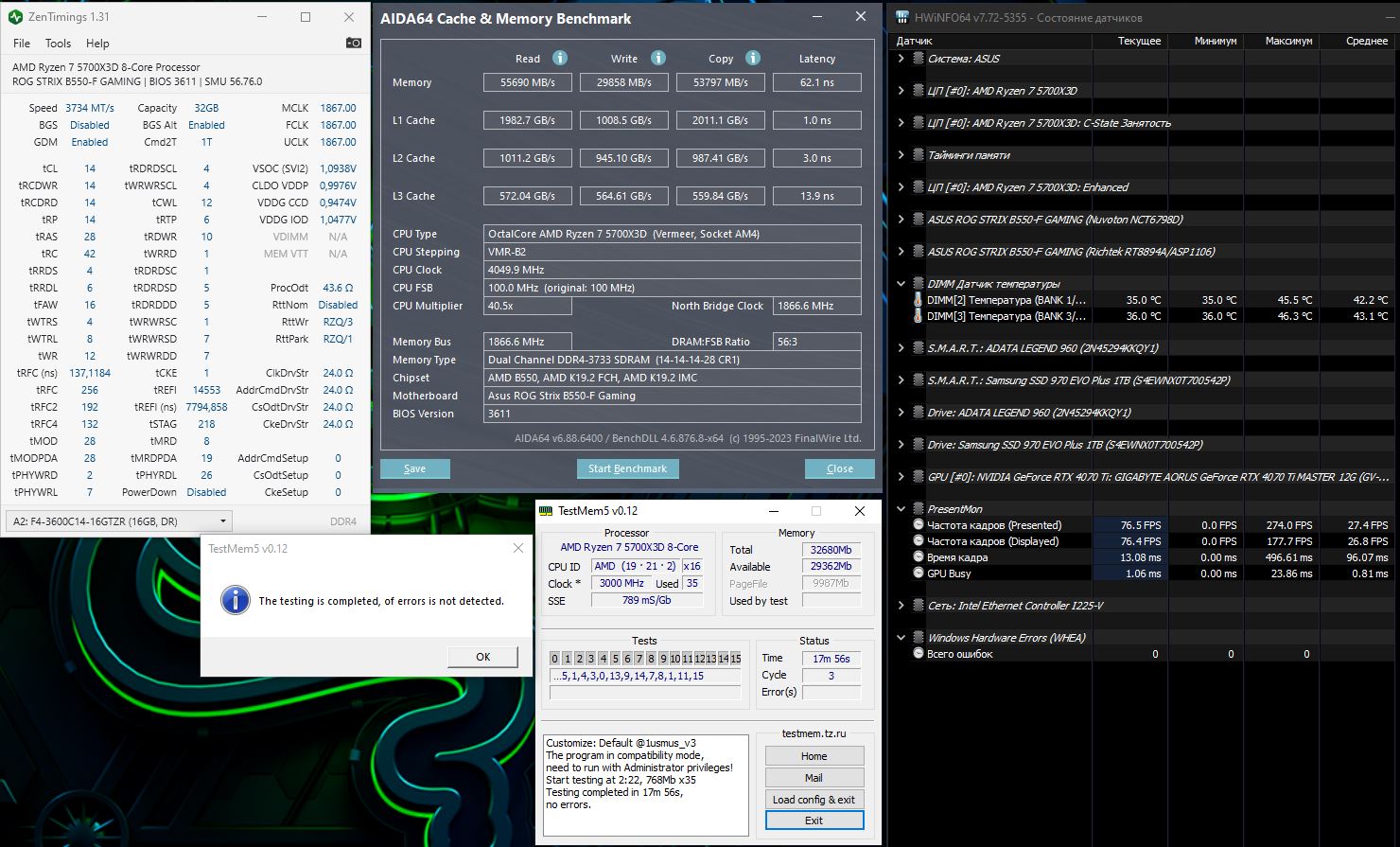Click the info icon next to Write
The height and width of the screenshot is (847, 1400).
click(x=658, y=58)
